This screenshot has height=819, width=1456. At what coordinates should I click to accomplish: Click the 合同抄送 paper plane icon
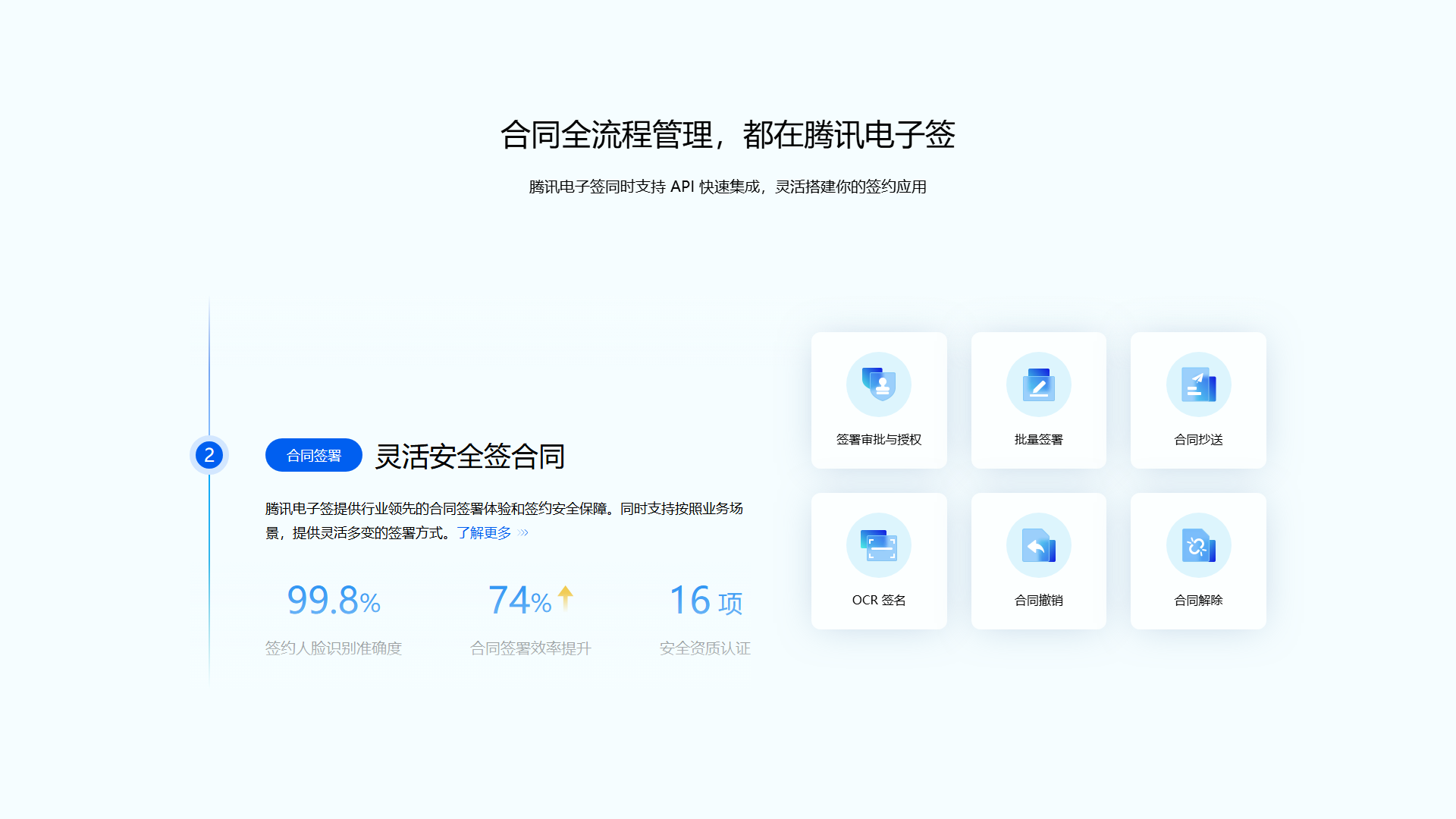(1198, 384)
